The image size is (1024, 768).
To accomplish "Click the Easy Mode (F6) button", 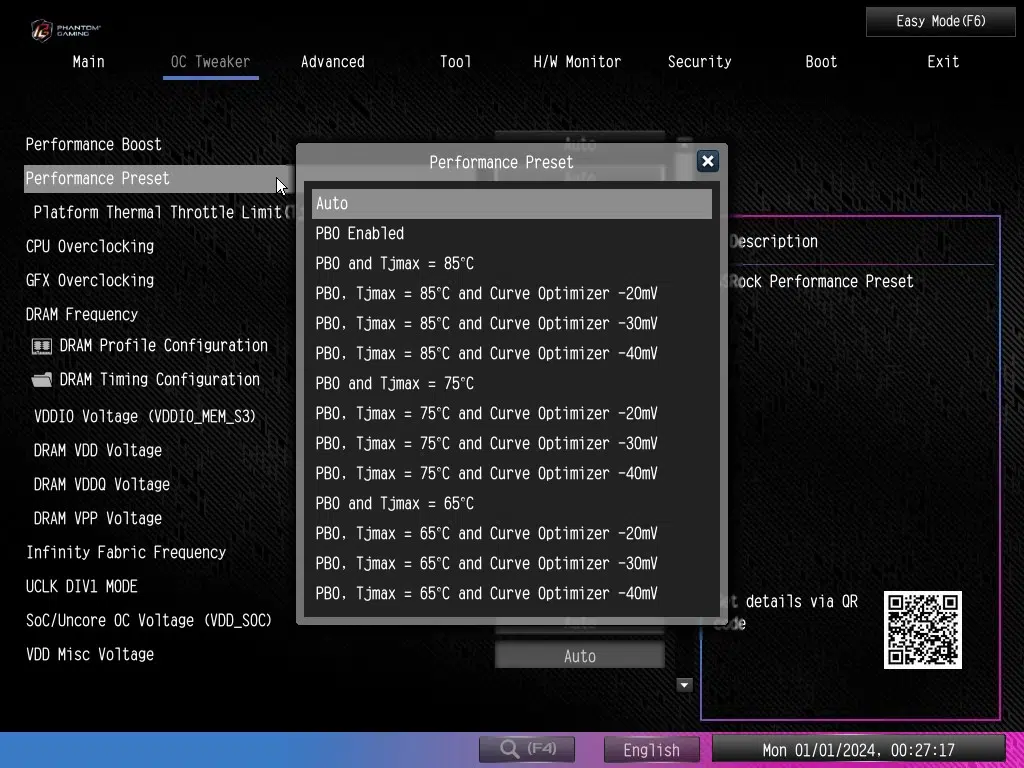I will pos(940,21).
